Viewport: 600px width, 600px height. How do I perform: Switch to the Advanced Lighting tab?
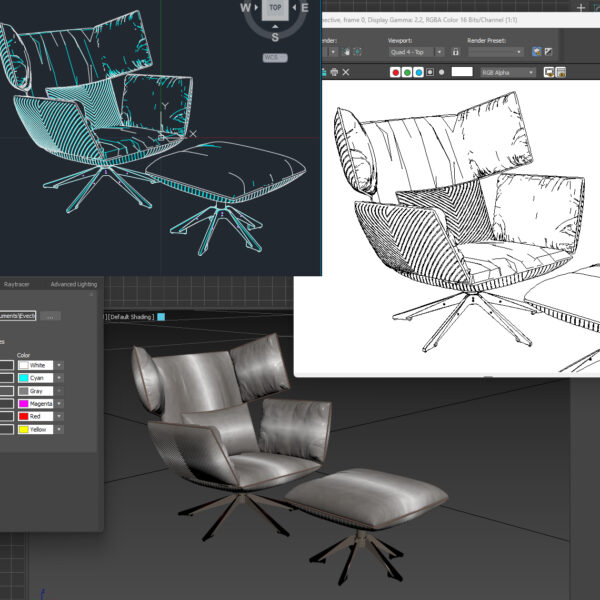73,284
